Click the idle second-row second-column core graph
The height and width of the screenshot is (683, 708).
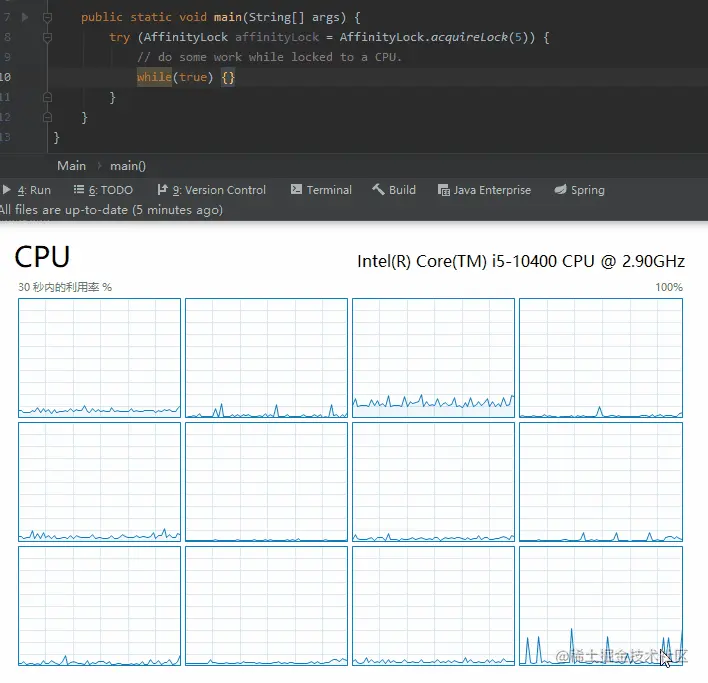pos(266,482)
